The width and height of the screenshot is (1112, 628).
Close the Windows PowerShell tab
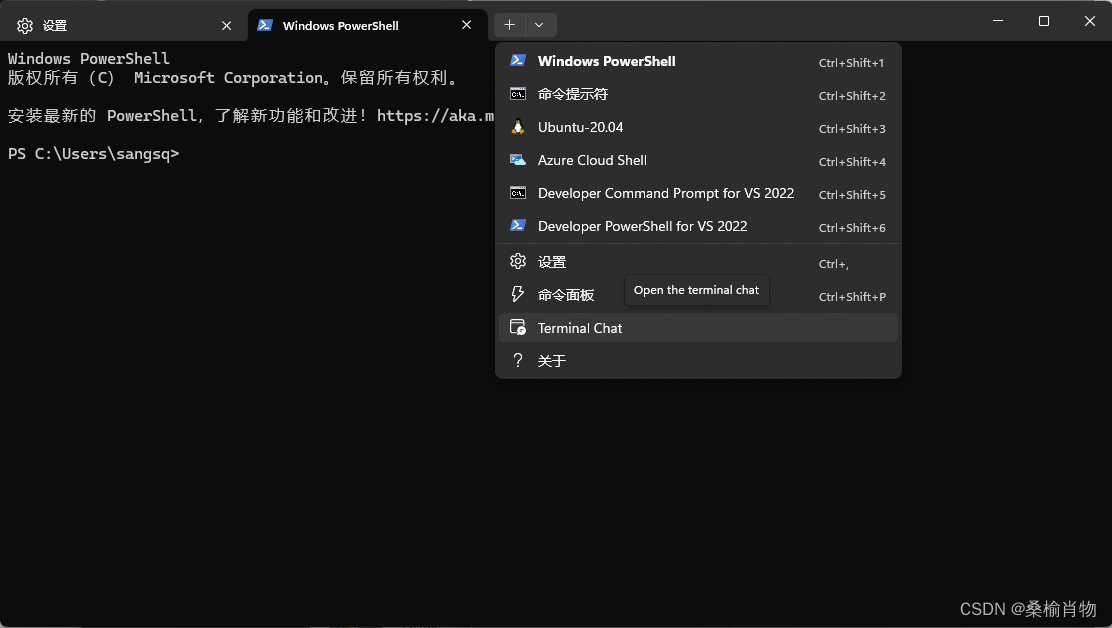pos(467,25)
